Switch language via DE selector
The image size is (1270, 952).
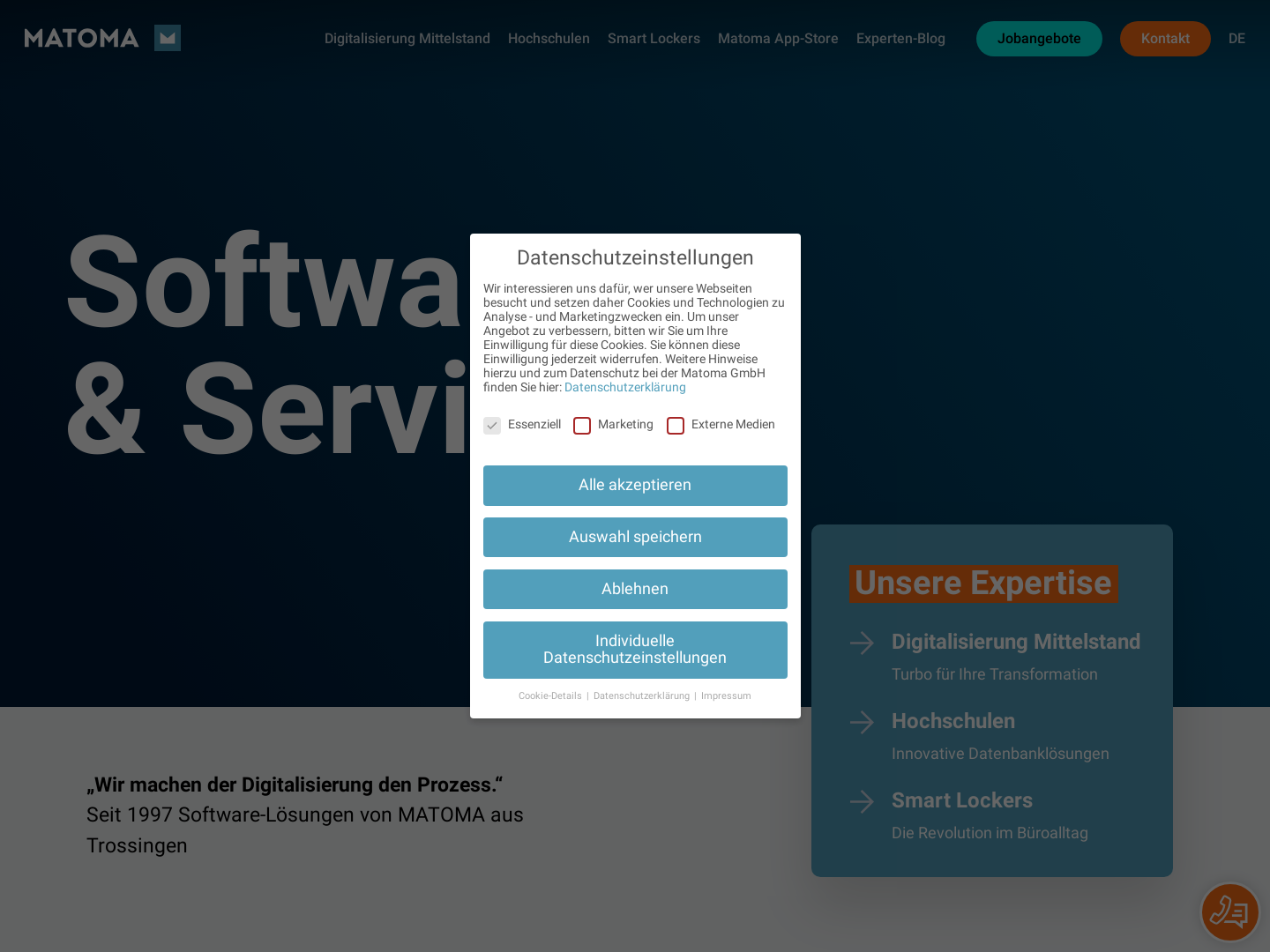pyautogui.click(x=1236, y=39)
